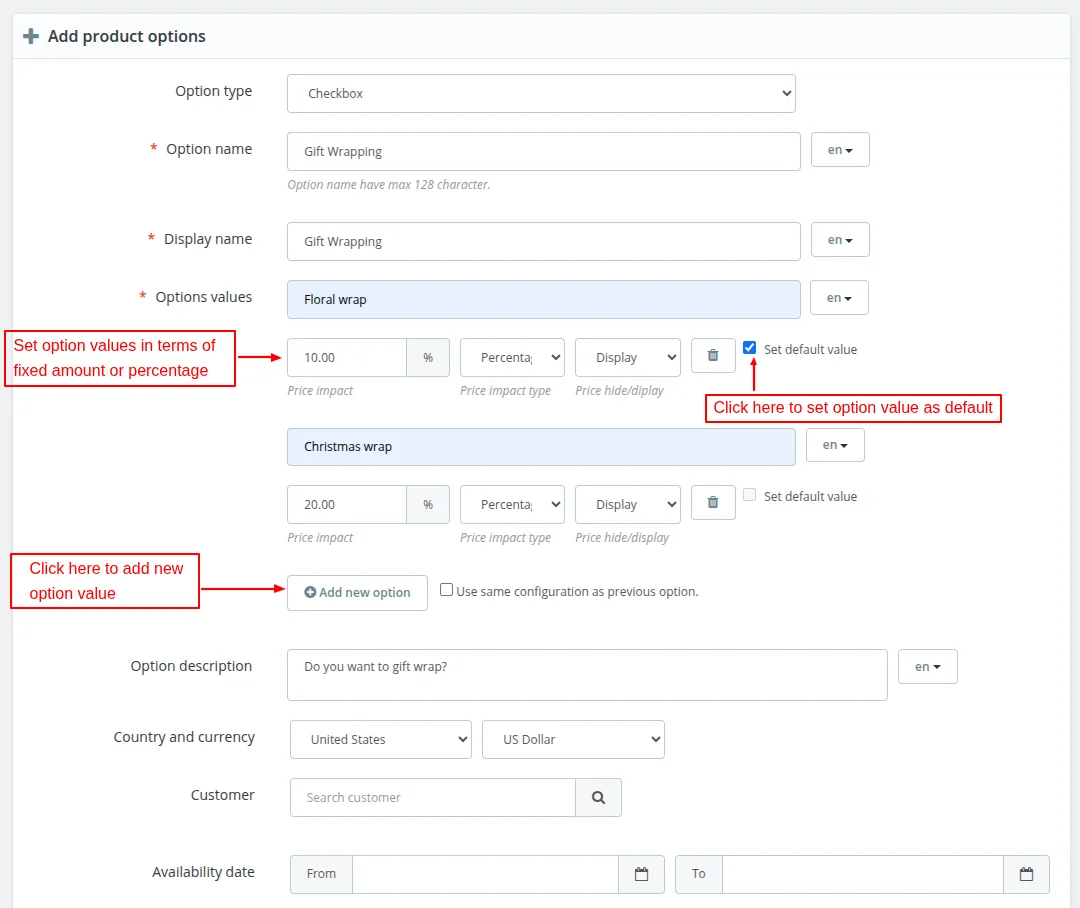Click the search icon to find a customer
Image resolution: width=1080 pixels, height=908 pixels.
(599, 797)
